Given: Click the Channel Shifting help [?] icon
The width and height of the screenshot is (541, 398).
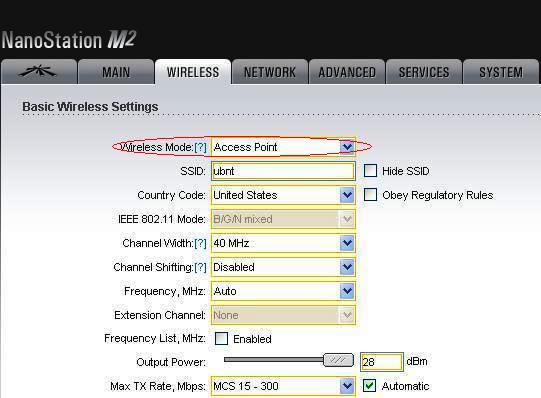Looking at the screenshot, I should coord(200,267).
